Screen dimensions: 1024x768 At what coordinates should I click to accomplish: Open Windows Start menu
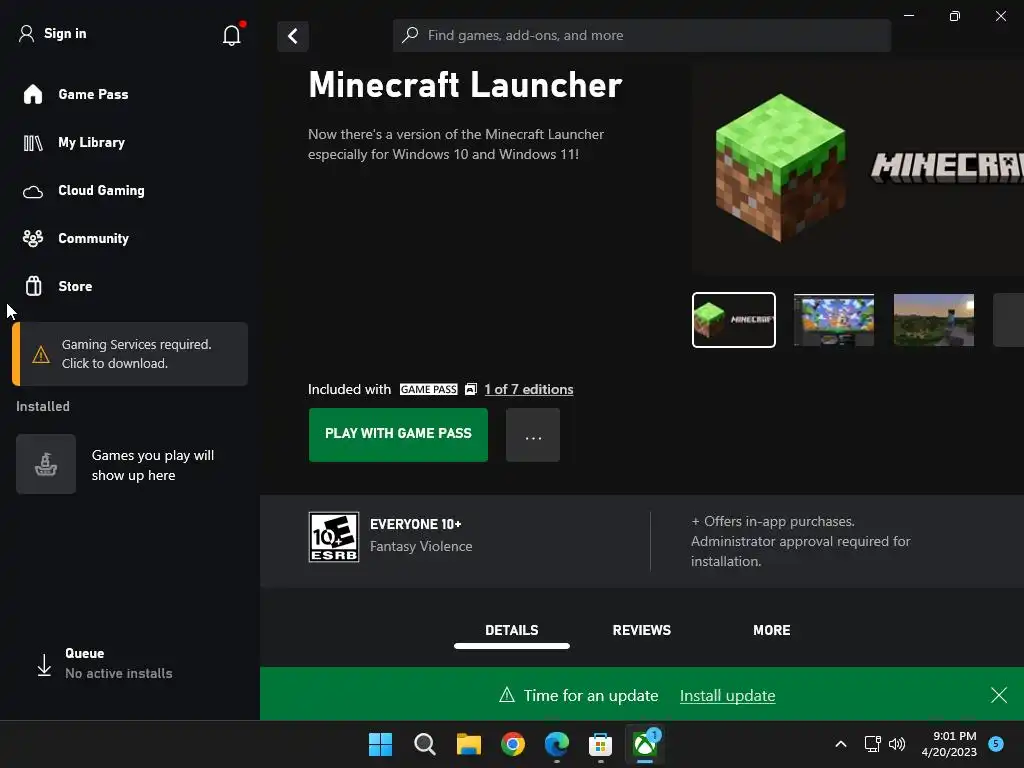tap(380, 744)
